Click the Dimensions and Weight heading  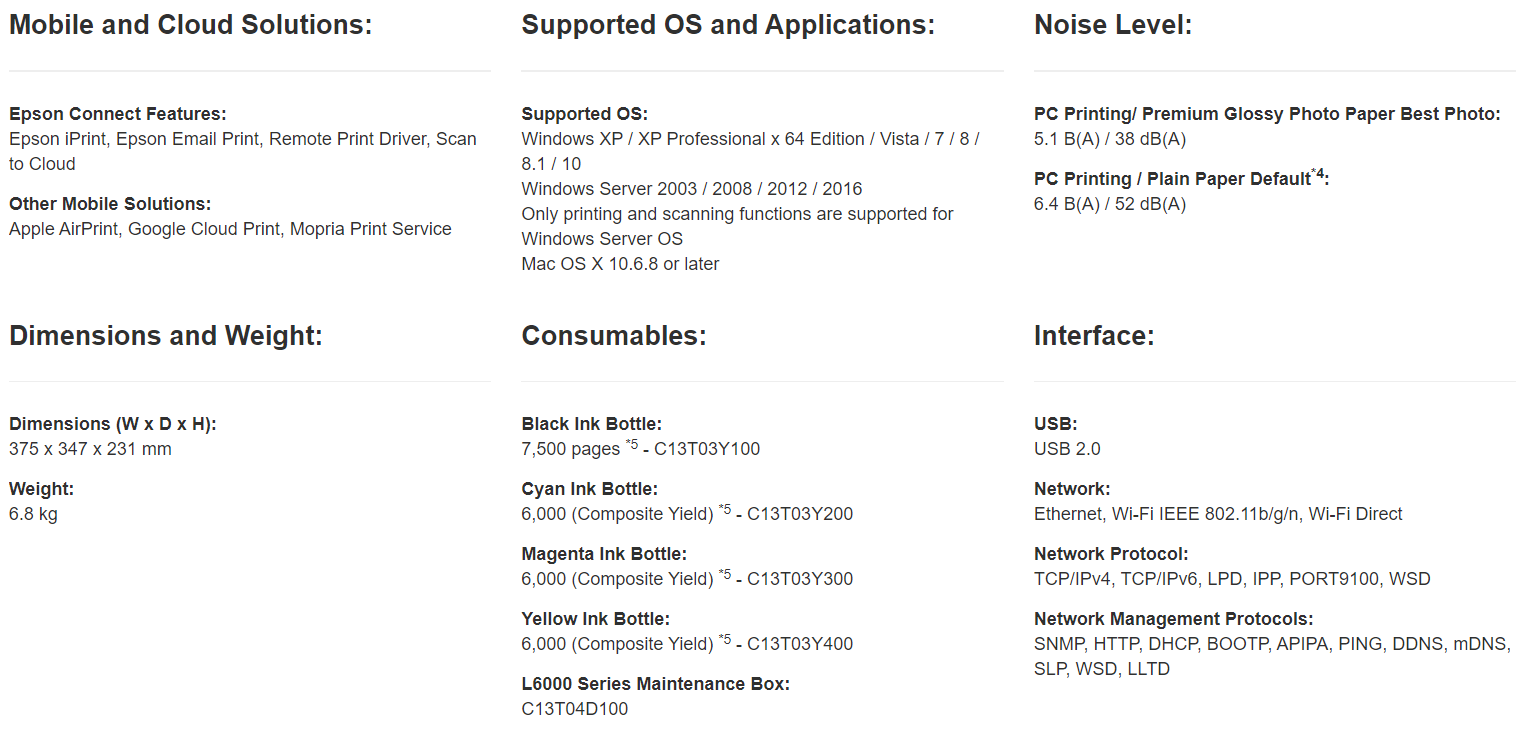click(x=166, y=336)
